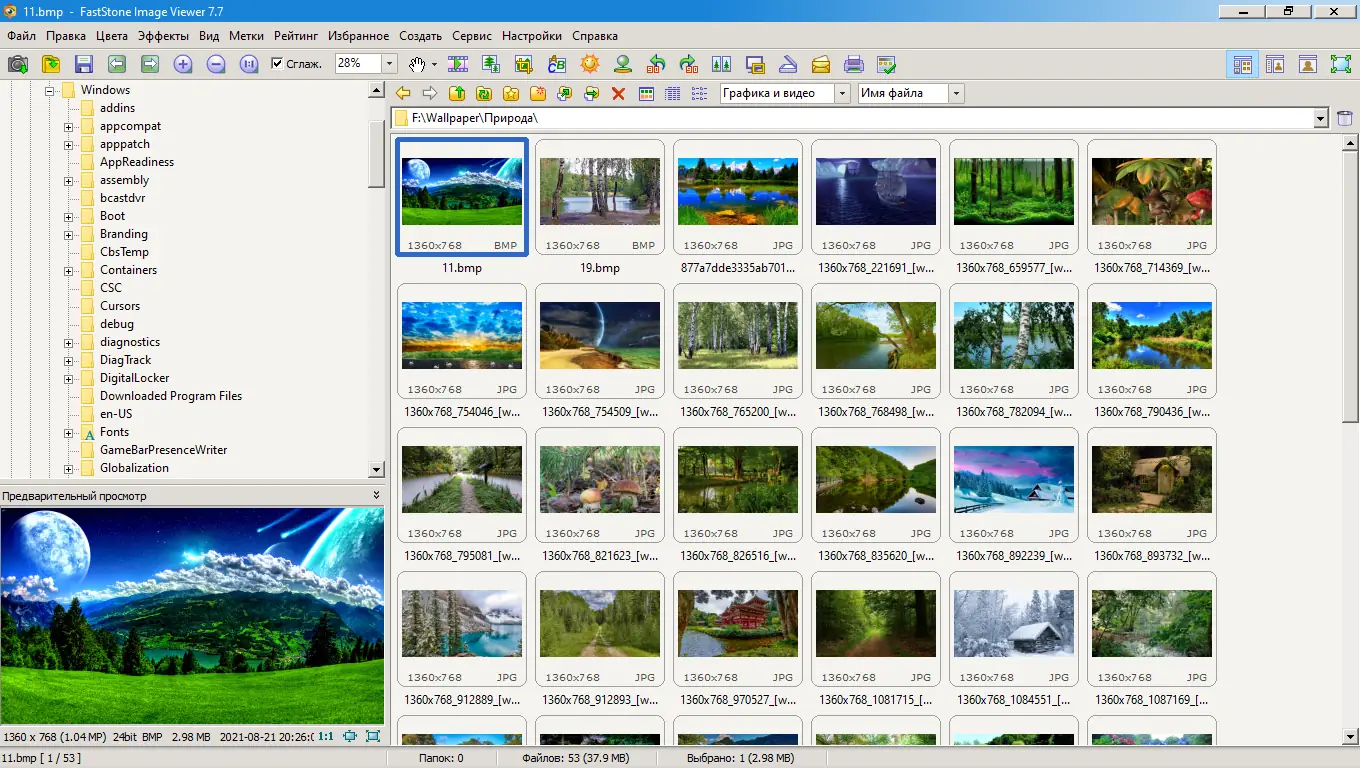1360x768 pixels.
Task: Print the selected image
Action: (x=853, y=64)
